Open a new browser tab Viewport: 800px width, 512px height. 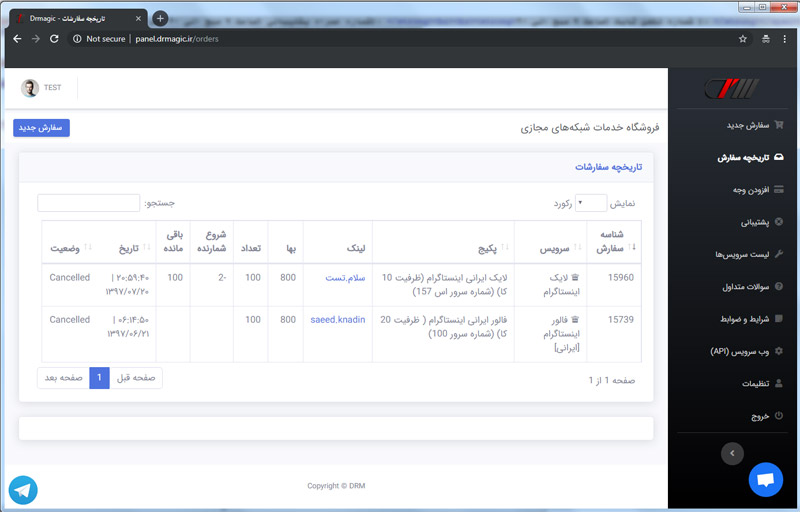160,18
